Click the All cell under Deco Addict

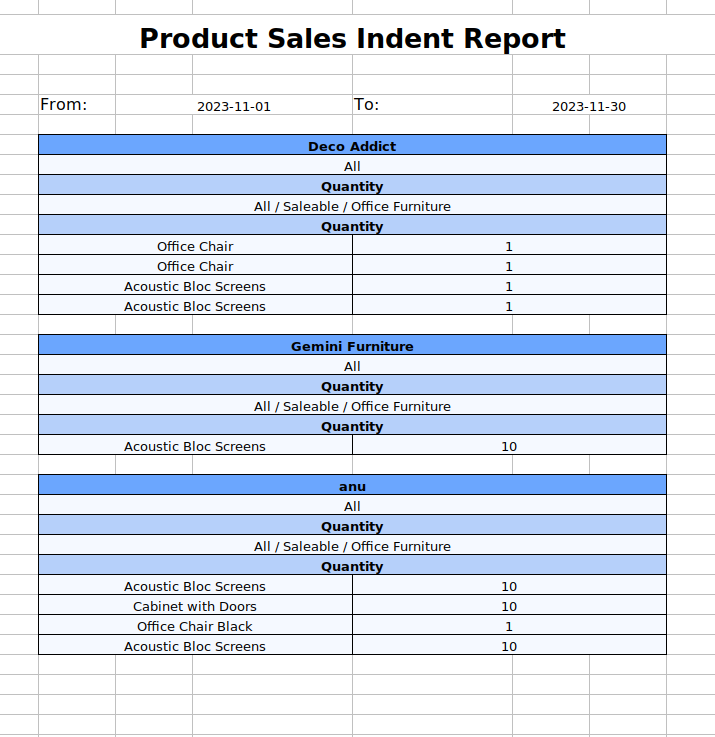[352, 166]
